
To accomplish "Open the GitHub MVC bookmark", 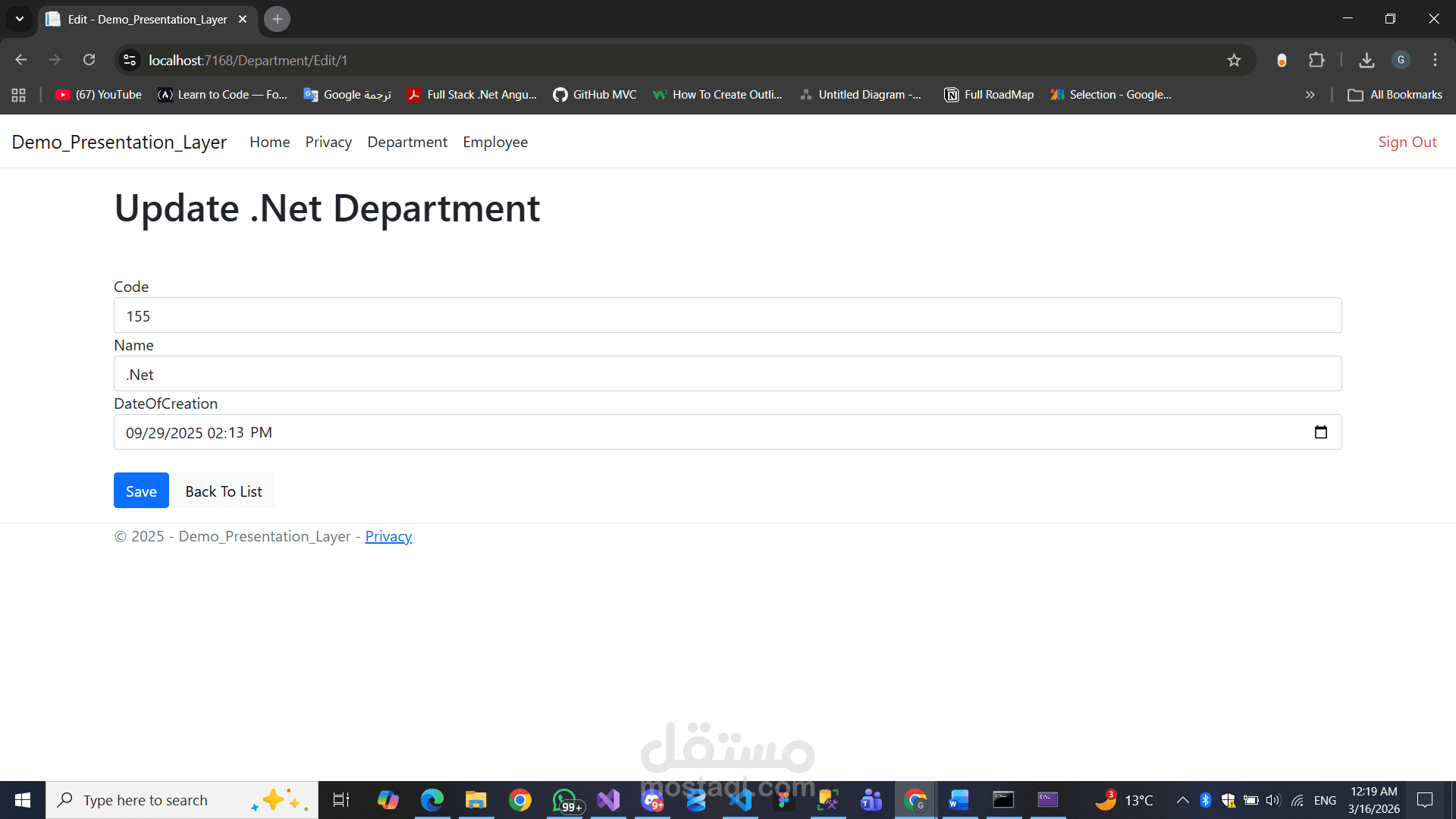I will [595, 95].
